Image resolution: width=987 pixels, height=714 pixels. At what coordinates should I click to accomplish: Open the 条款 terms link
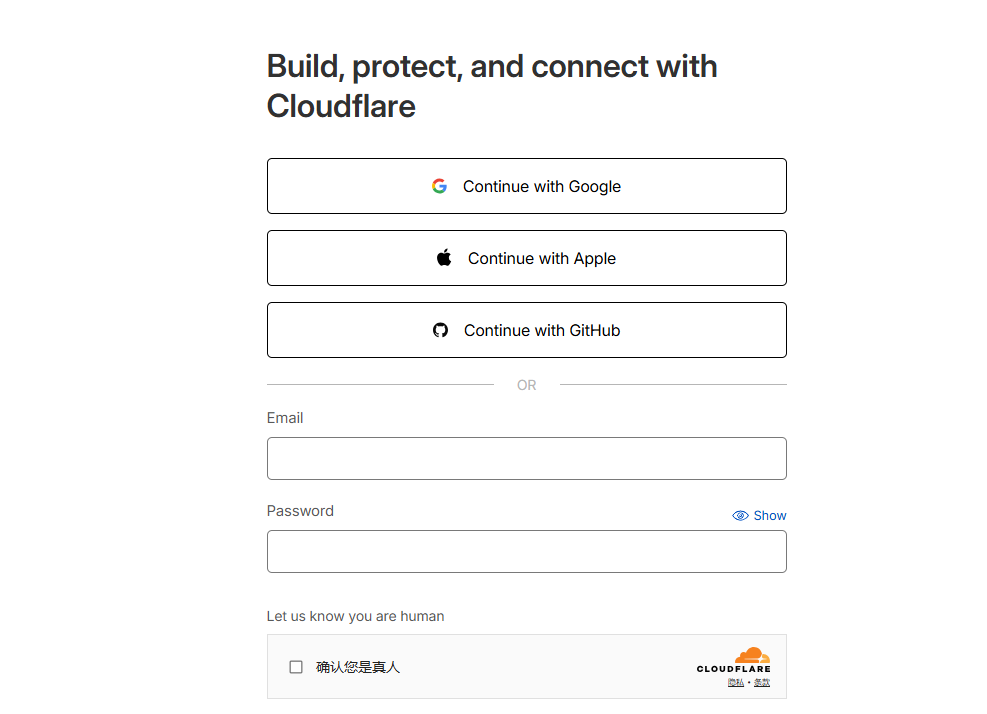pyautogui.click(x=762, y=682)
